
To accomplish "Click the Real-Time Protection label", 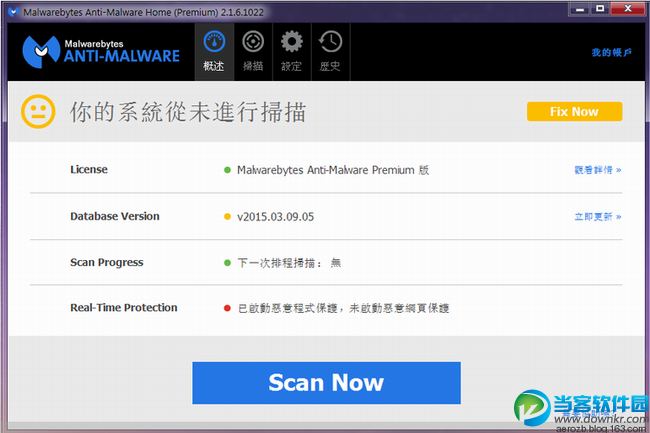I will 124,307.
